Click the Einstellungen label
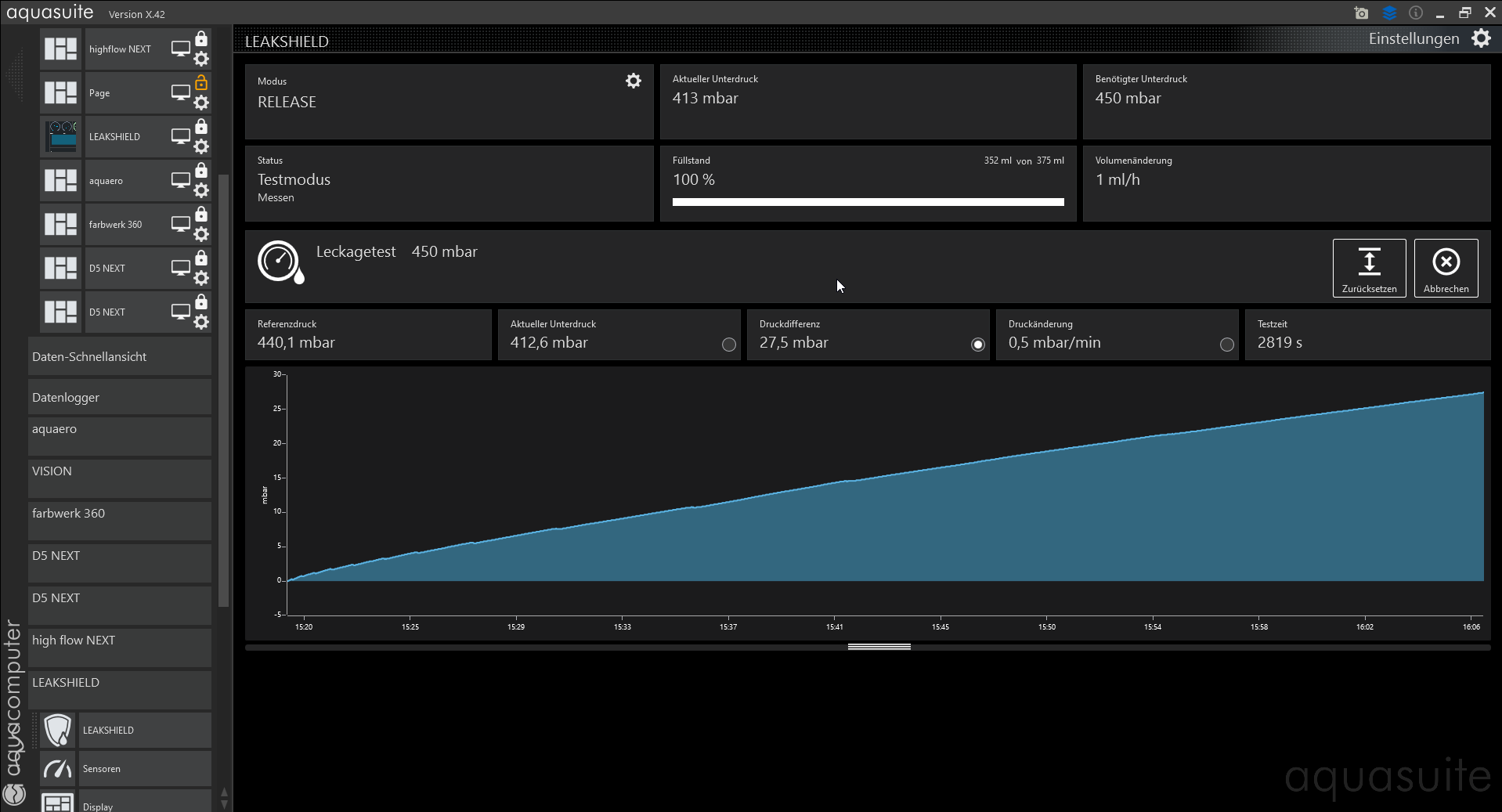This screenshot has width=1502, height=812. pos(1414,38)
